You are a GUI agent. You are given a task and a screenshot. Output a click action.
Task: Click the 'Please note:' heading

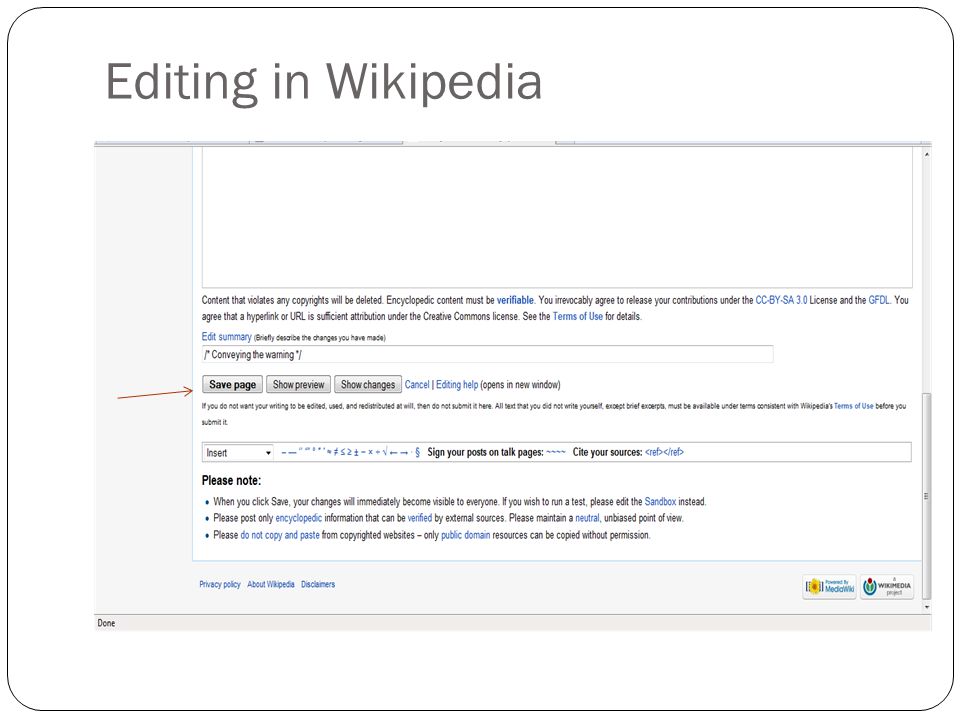coord(231,481)
